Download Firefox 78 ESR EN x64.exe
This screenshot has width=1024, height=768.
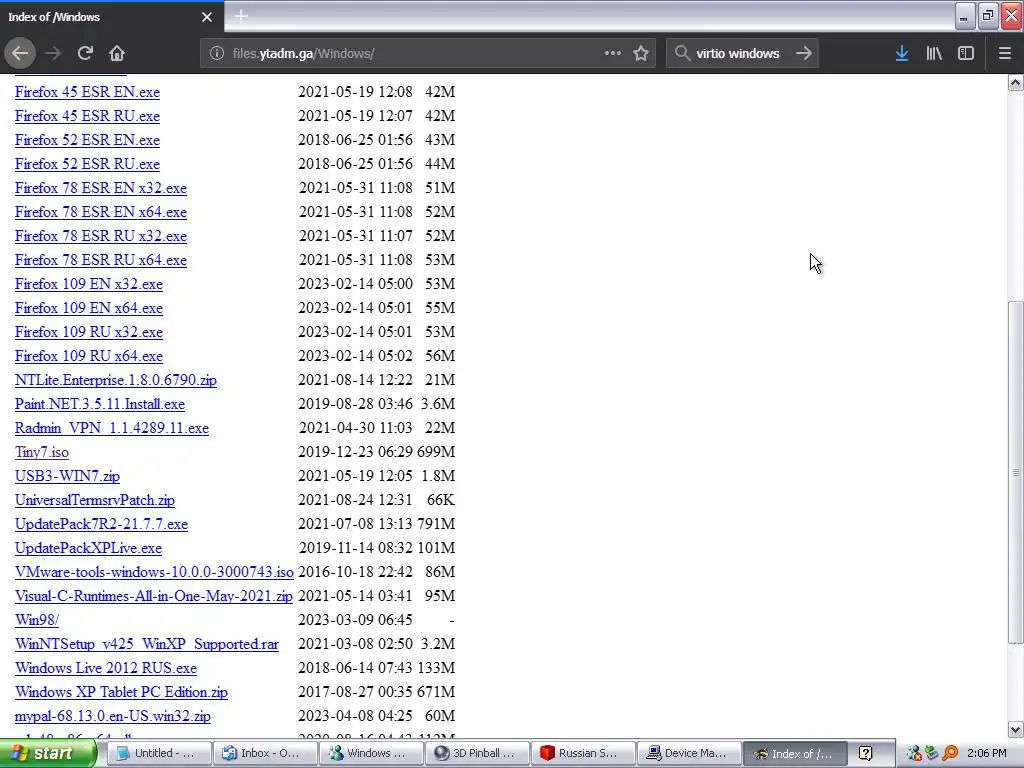(x=101, y=212)
